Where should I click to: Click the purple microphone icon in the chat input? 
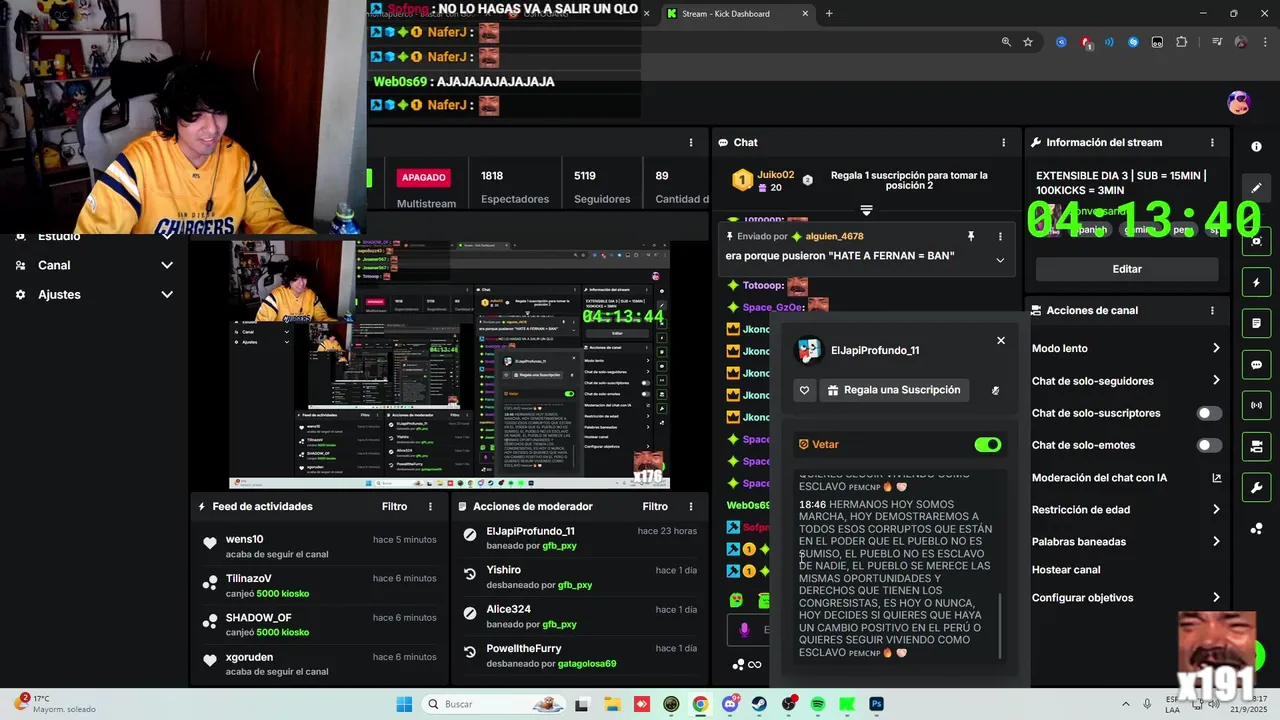coord(744,629)
